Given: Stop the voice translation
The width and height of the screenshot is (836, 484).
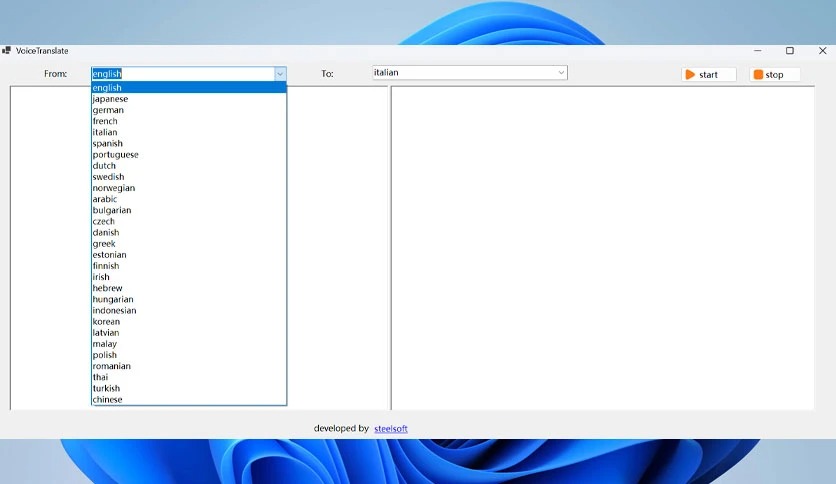Looking at the screenshot, I should (x=775, y=75).
